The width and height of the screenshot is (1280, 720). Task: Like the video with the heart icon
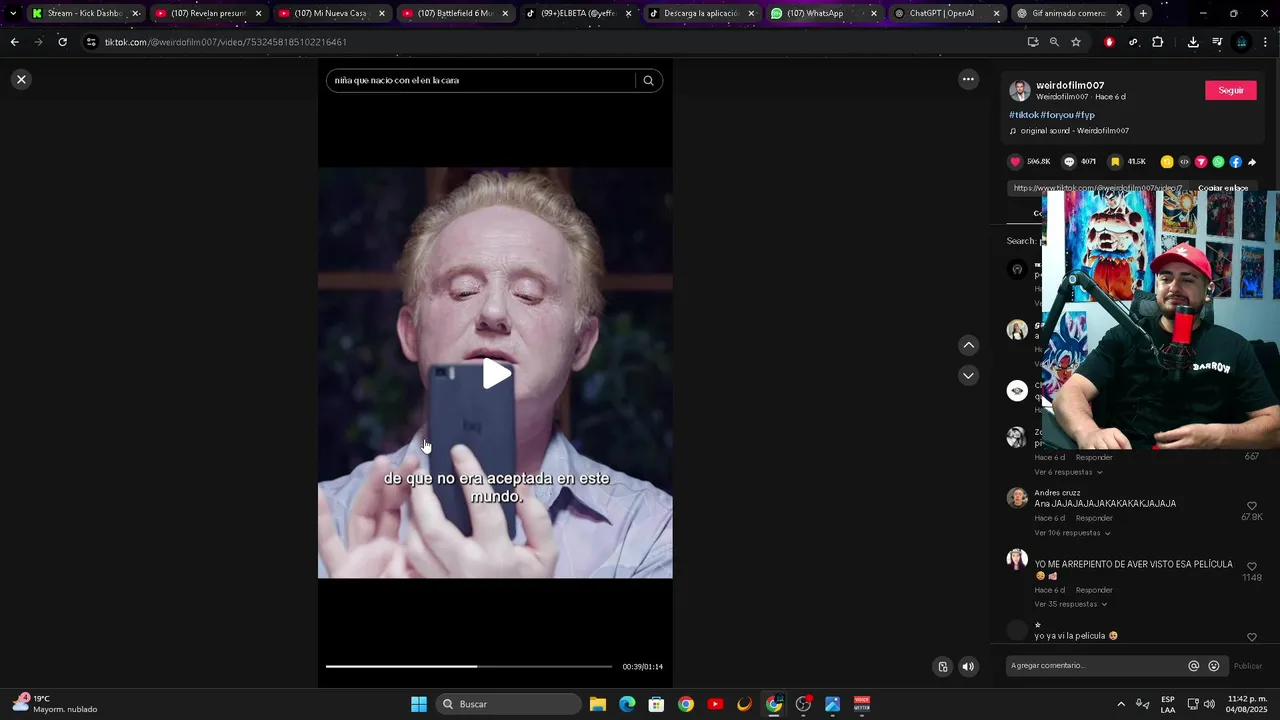[x=1016, y=162]
